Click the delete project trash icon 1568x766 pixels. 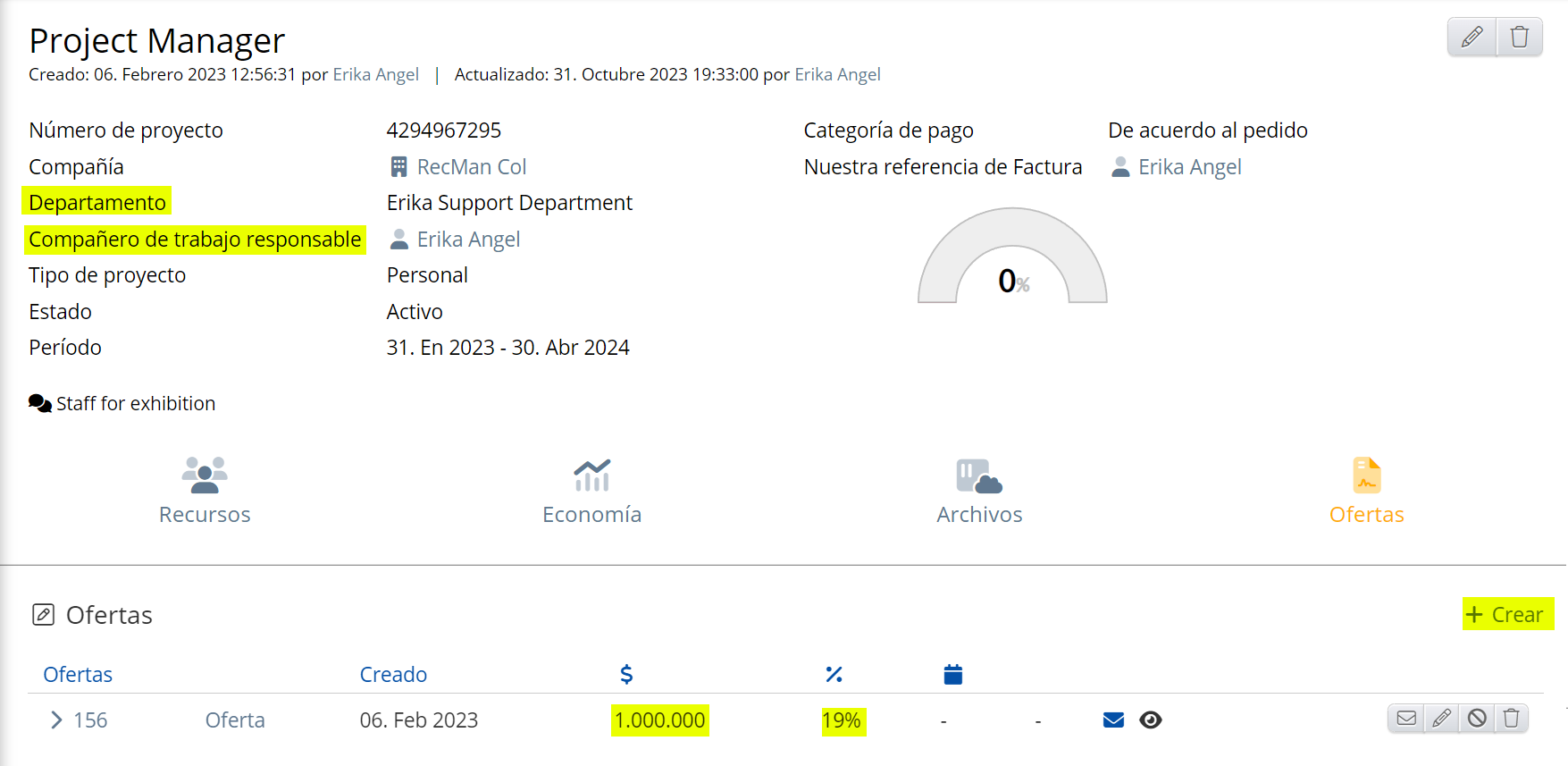pyautogui.click(x=1519, y=38)
